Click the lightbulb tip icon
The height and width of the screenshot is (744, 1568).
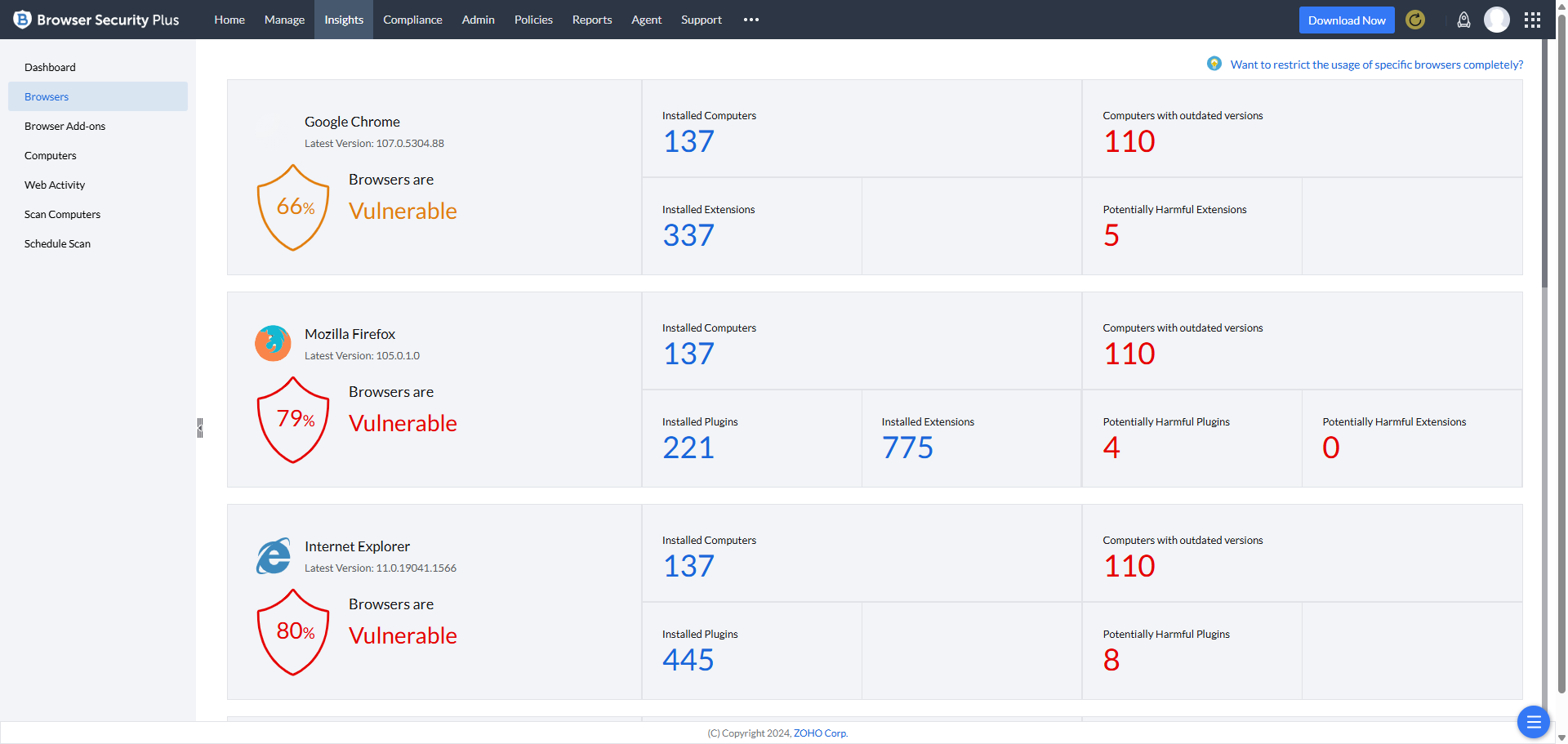coord(1214,64)
